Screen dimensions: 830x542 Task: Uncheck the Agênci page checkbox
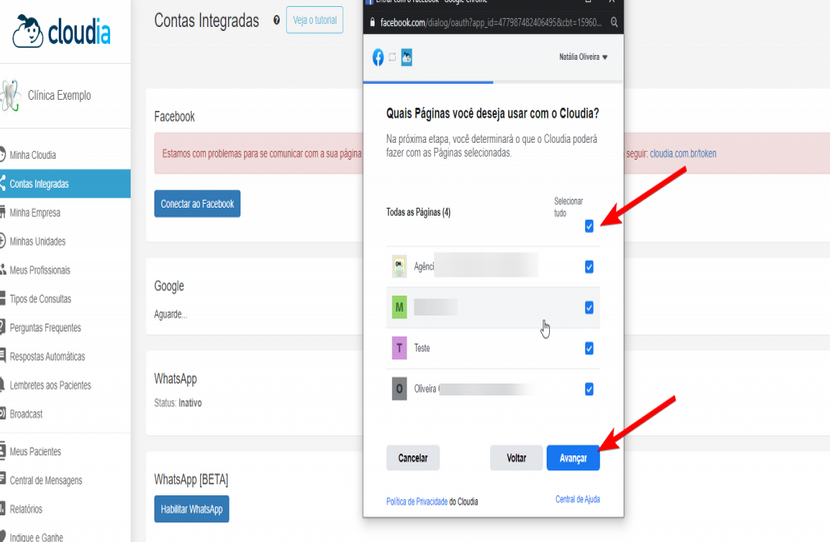pyautogui.click(x=589, y=267)
